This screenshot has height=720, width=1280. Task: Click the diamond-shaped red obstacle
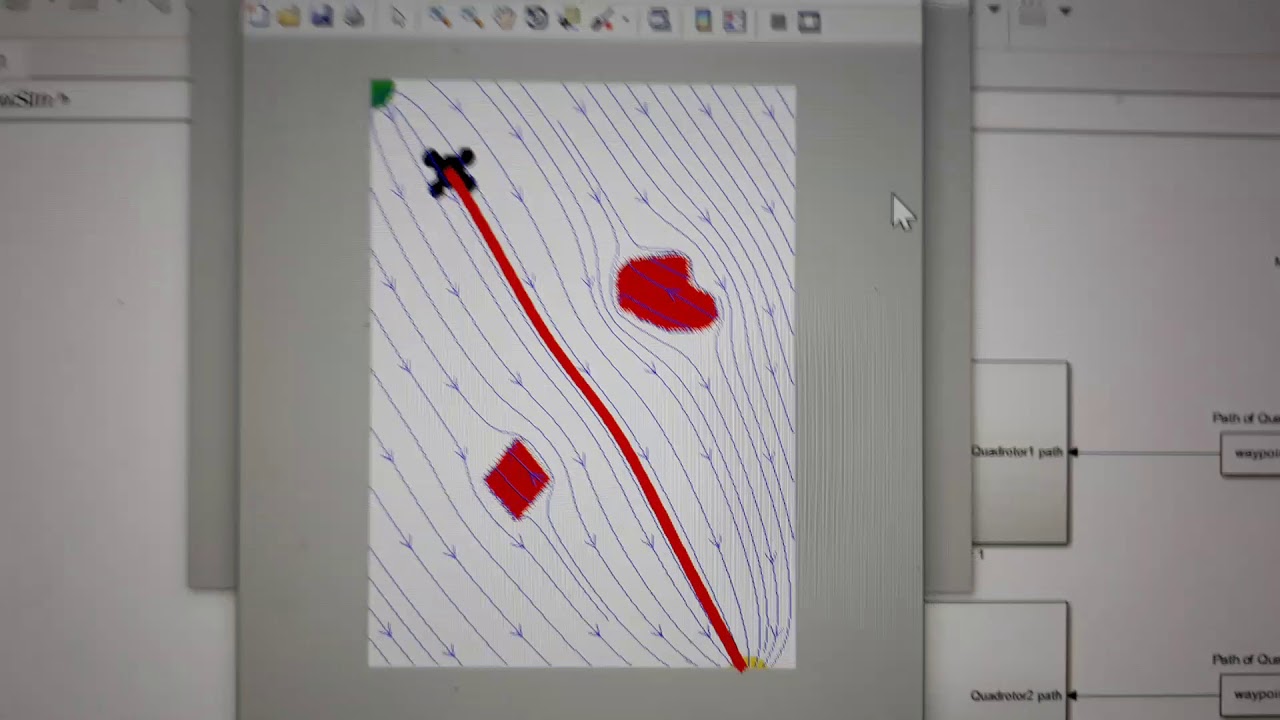(517, 479)
